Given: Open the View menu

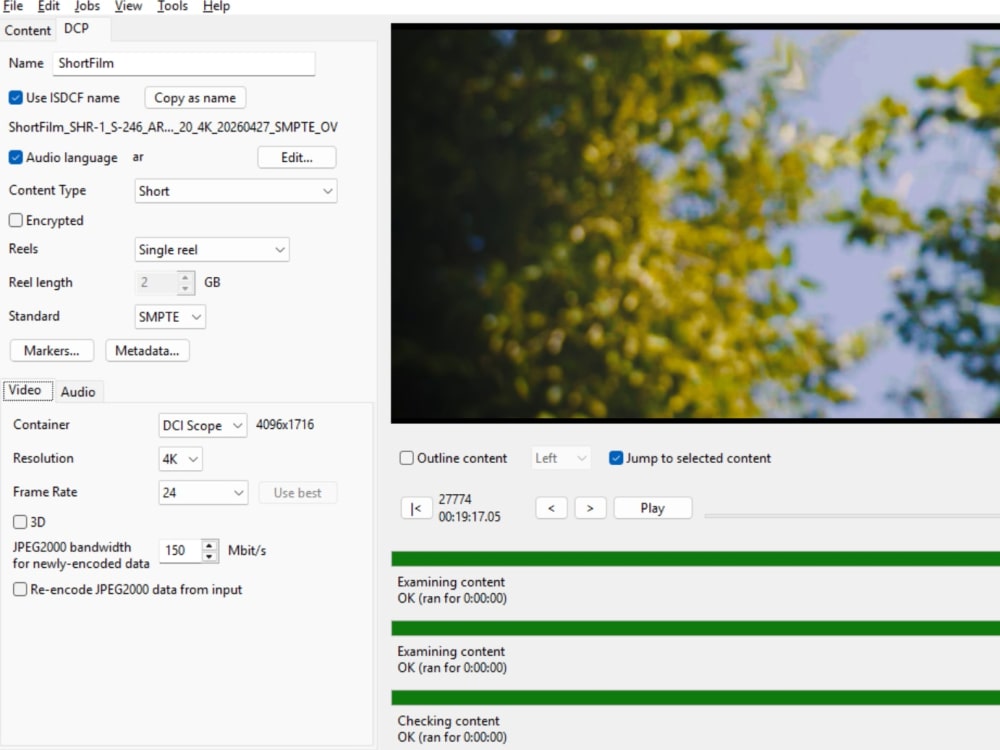Looking at the screenshot, I should [x=128, y=6].
